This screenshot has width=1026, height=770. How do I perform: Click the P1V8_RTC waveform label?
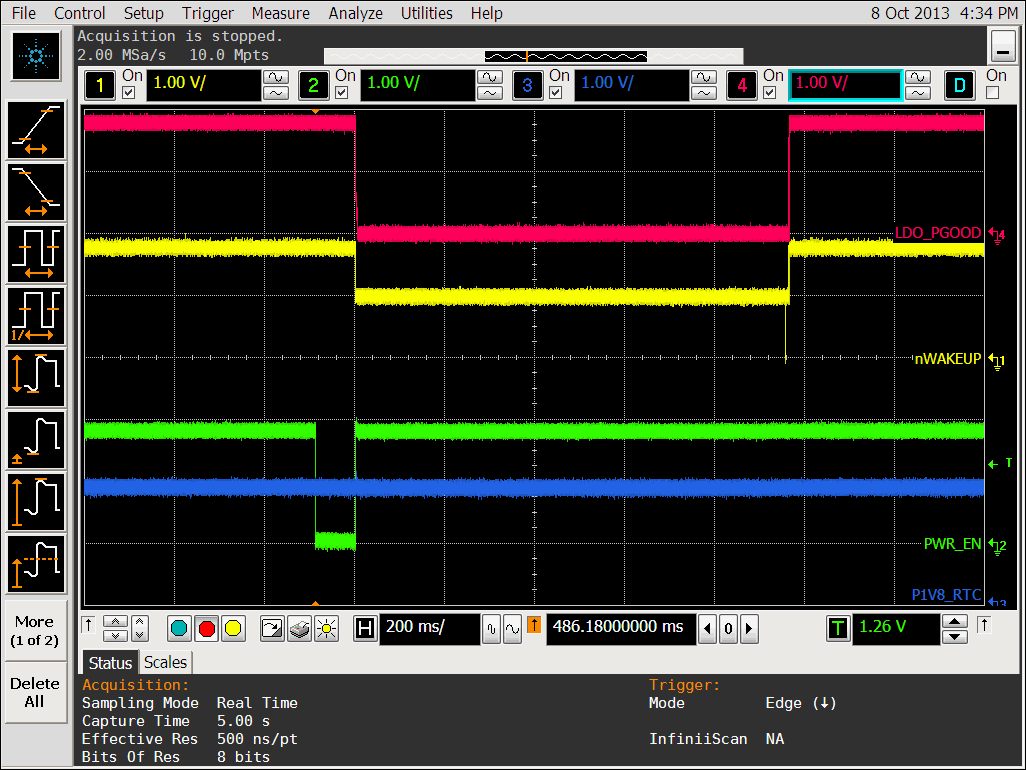pyautogui.click(x=946, y=595)
